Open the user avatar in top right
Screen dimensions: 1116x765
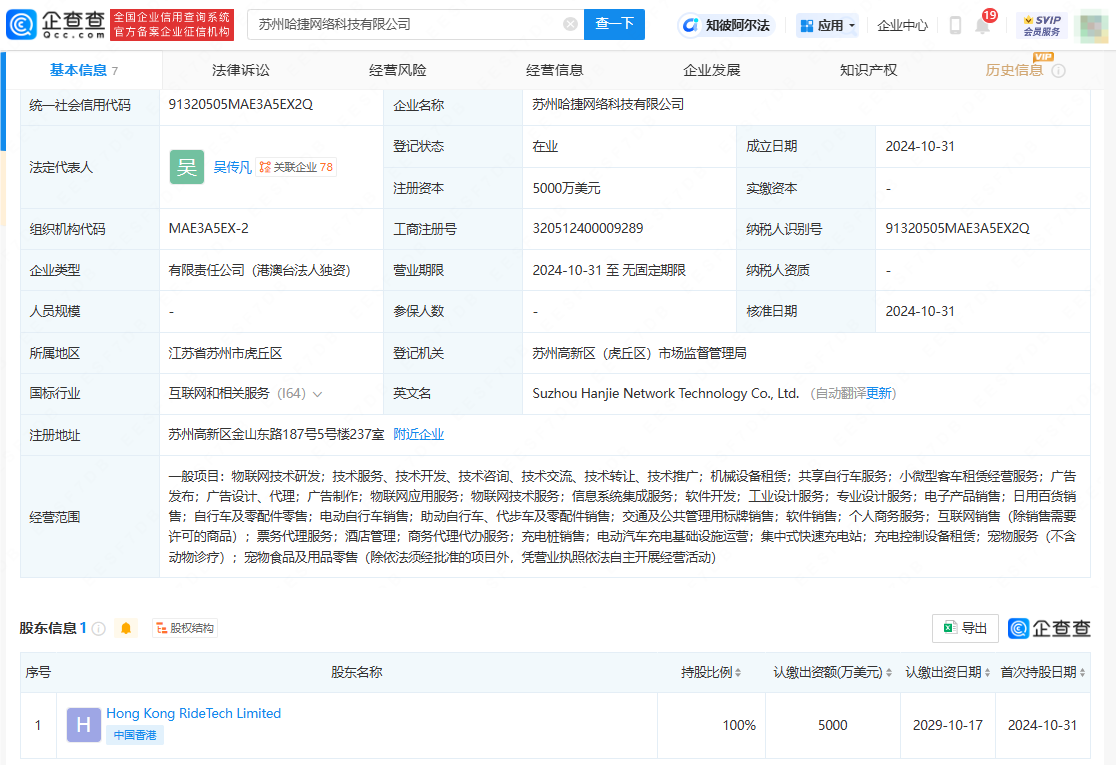[1092, 25]
